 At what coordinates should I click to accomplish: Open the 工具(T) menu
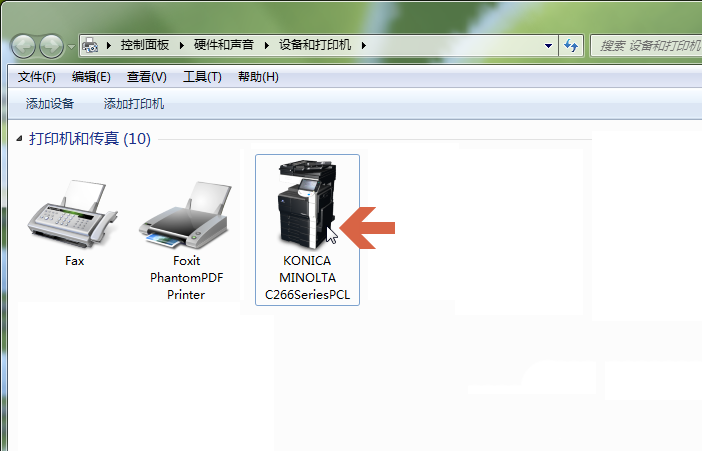coord(202,77)
